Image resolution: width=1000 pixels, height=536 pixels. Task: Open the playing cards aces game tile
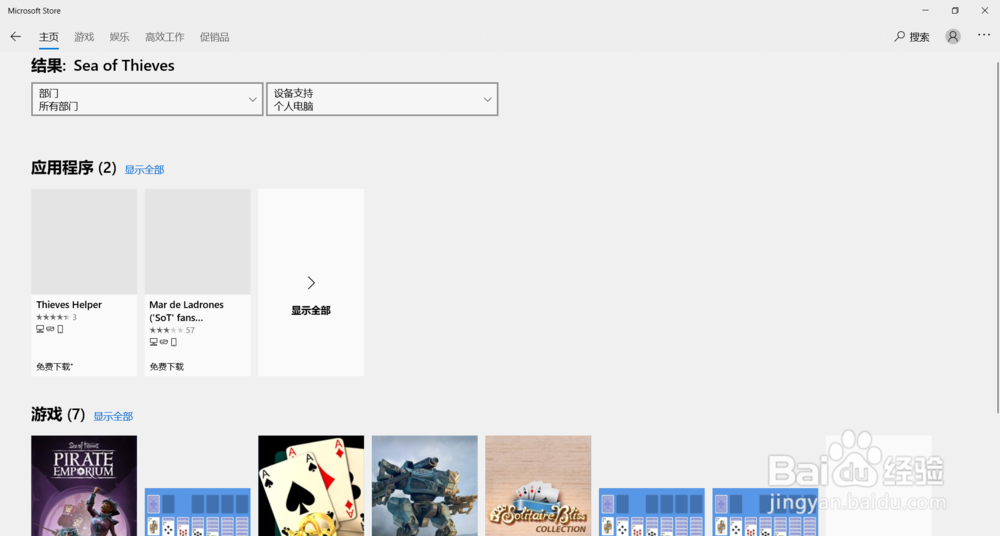(311, 486)
